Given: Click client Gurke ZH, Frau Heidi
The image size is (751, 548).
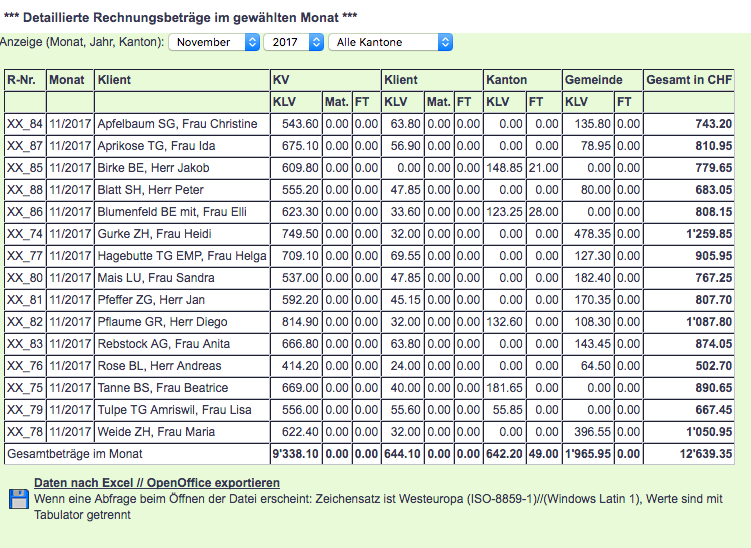Looking at the screenshot, I should (x=154, y=234).
